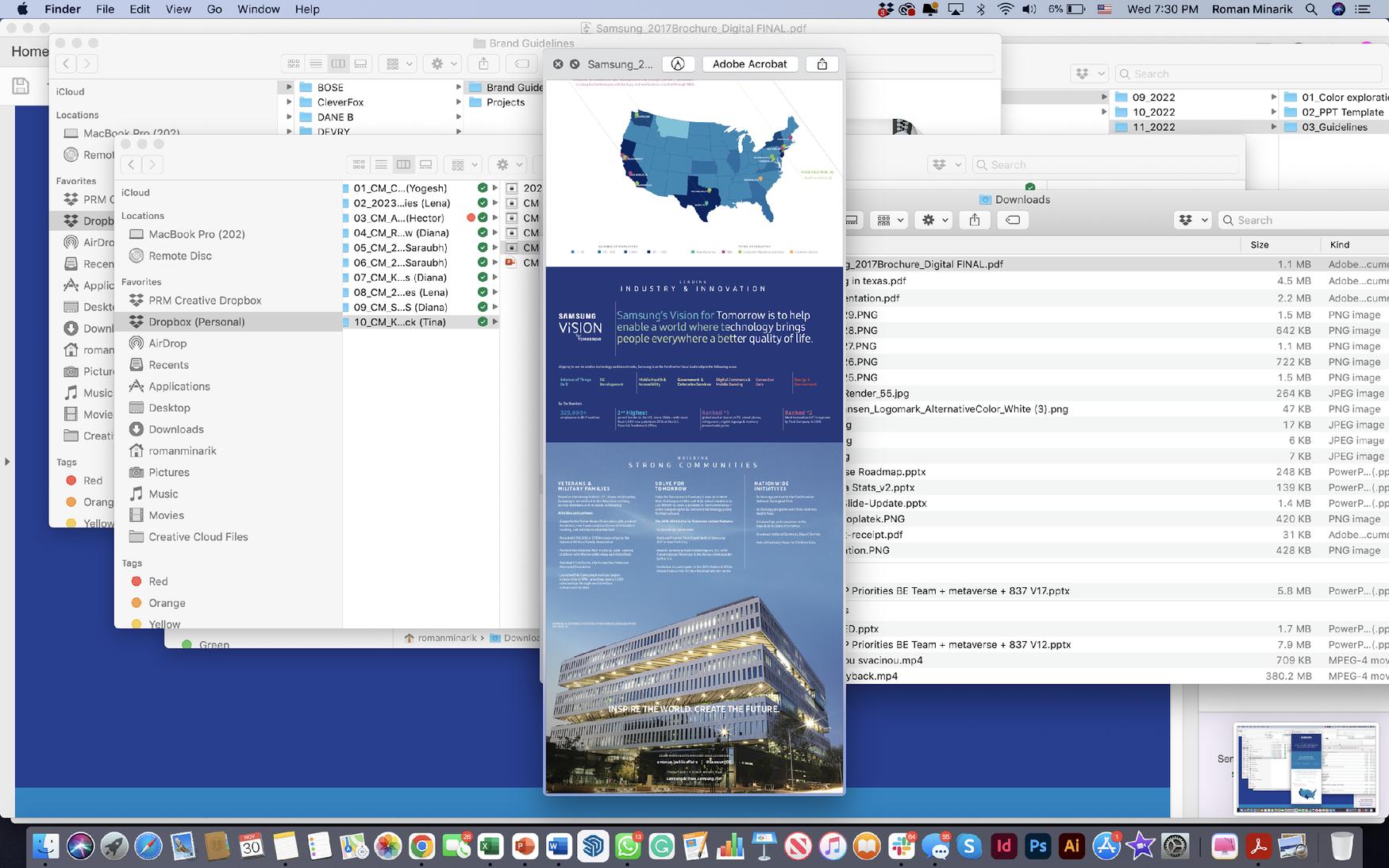Open Creative Cloud Files in front sidebar
The height and width of the screenshot is (868, 1389).
(229, 536)
